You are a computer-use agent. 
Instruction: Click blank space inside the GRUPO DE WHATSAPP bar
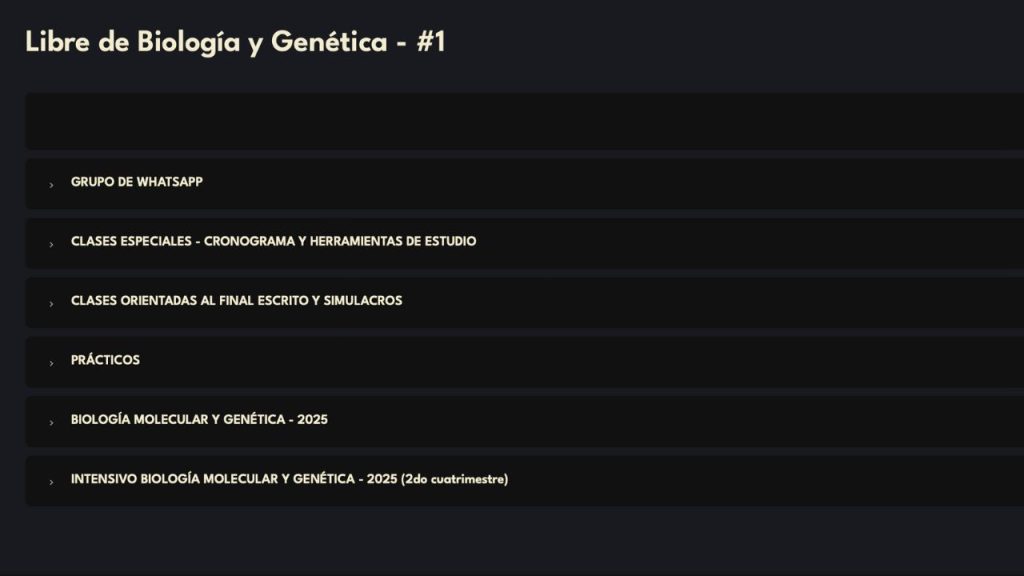point(650,183)
